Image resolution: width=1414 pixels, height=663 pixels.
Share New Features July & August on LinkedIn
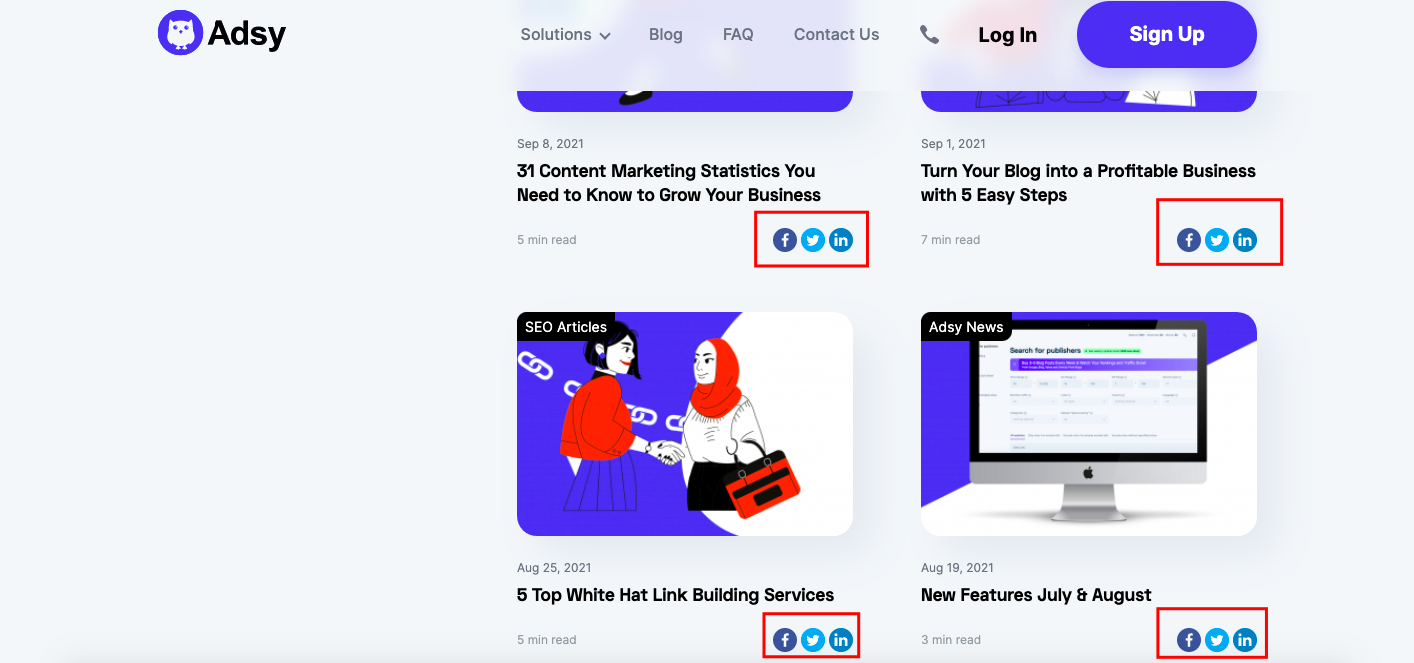pos(1245,640)
